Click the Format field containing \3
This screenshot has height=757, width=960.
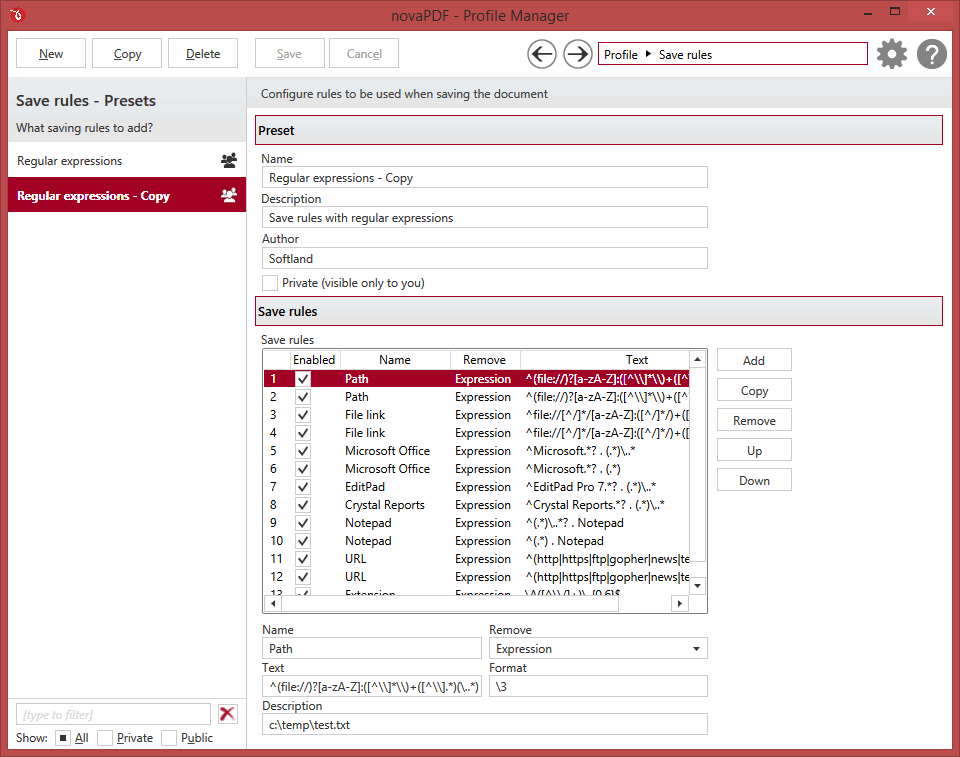click(598, 687)
